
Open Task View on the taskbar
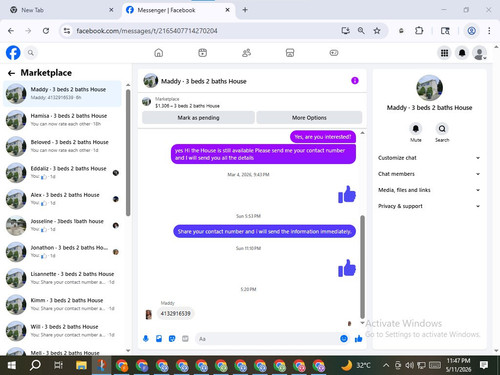point(58,365)
